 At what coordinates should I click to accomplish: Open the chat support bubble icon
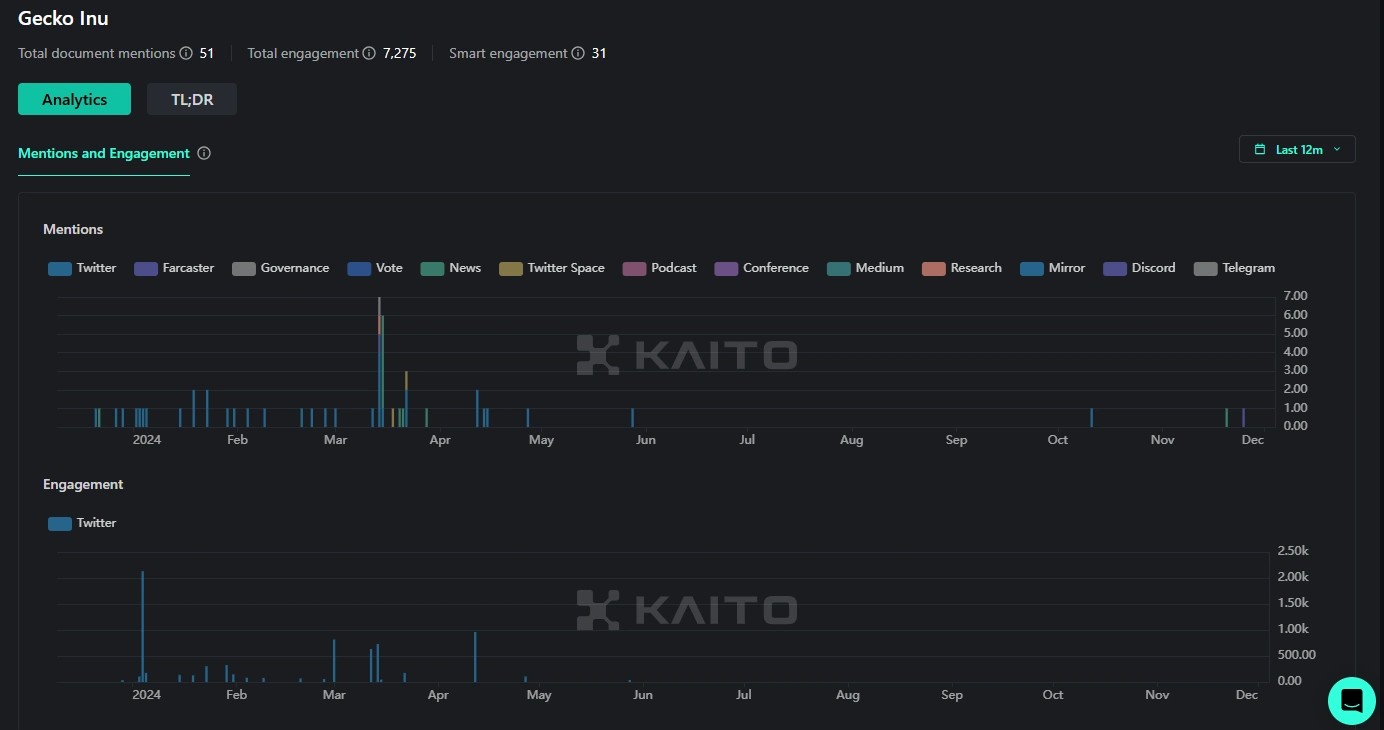tap(1351, 700)
